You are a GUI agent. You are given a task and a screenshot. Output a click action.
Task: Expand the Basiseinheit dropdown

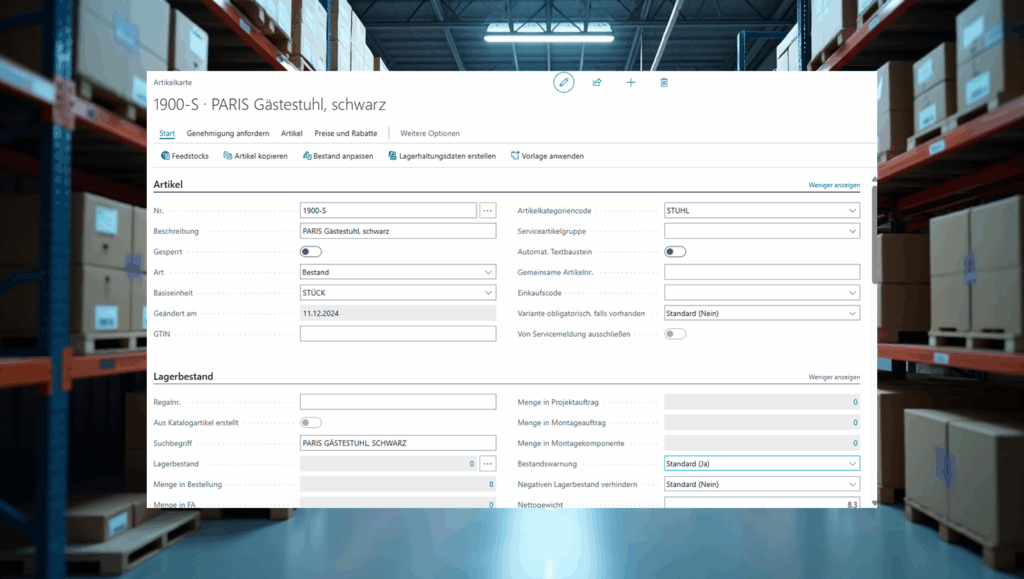pyautogui.click(x=398, y=293)
